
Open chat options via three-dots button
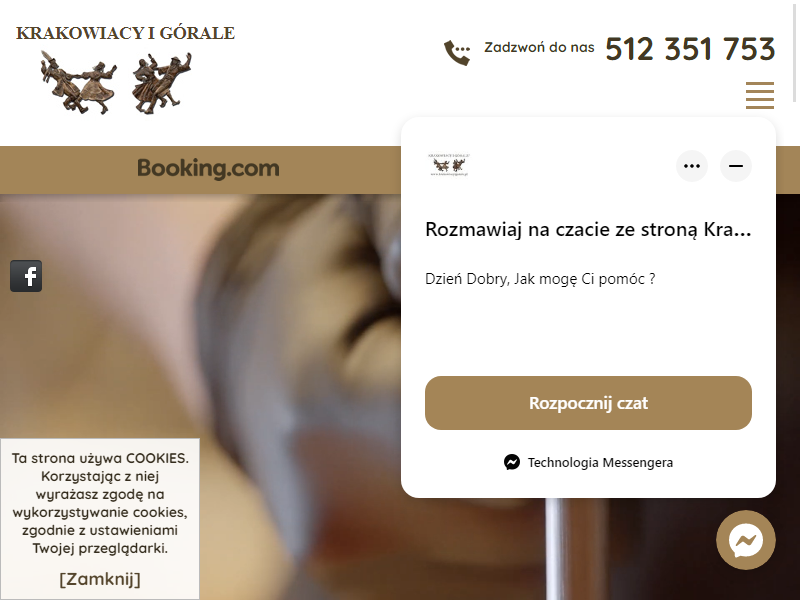(692, 166)
